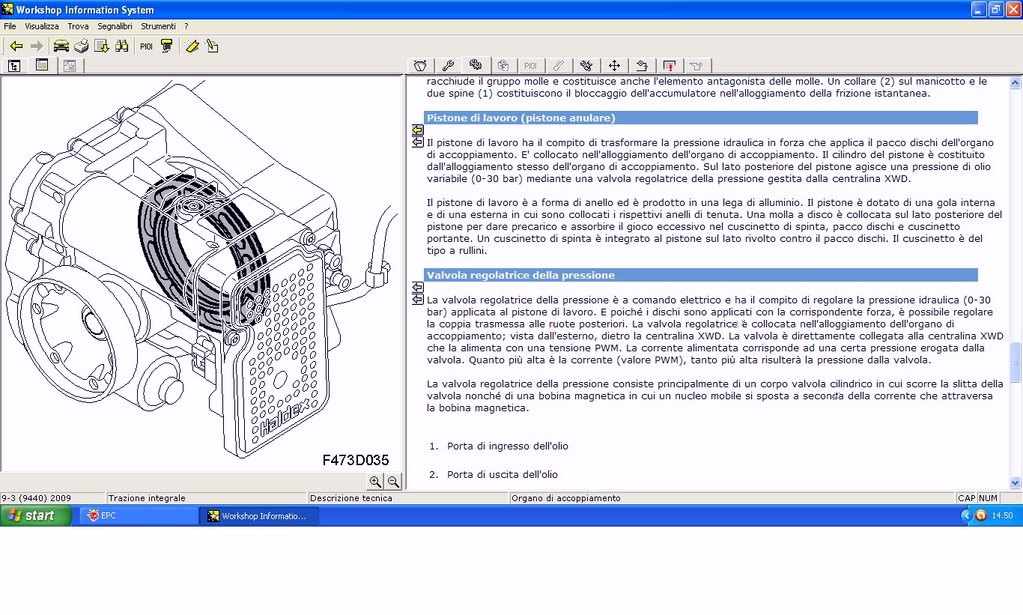Zoom out of the Haldex illustration
The image size is (1023, 615).
coord(393,481)
